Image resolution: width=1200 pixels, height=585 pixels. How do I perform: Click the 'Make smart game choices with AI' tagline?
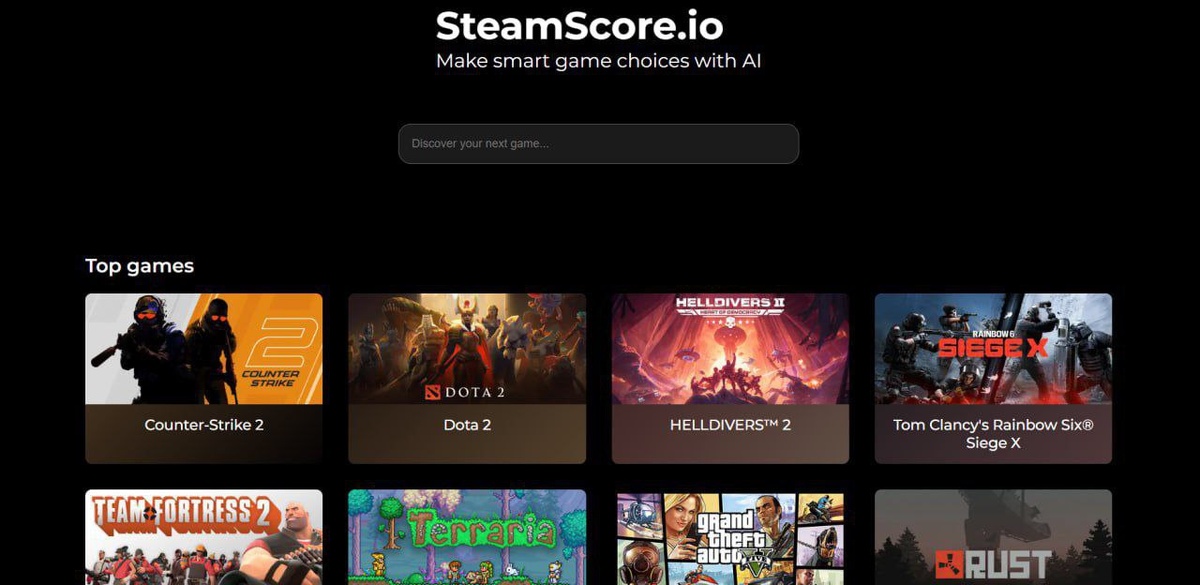(x=598, y=61)
